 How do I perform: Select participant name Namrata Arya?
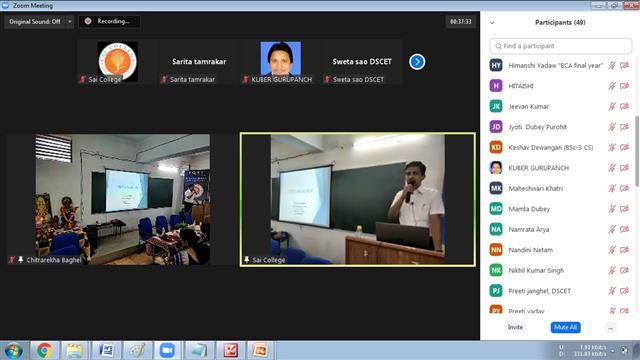tap(529, 229)
